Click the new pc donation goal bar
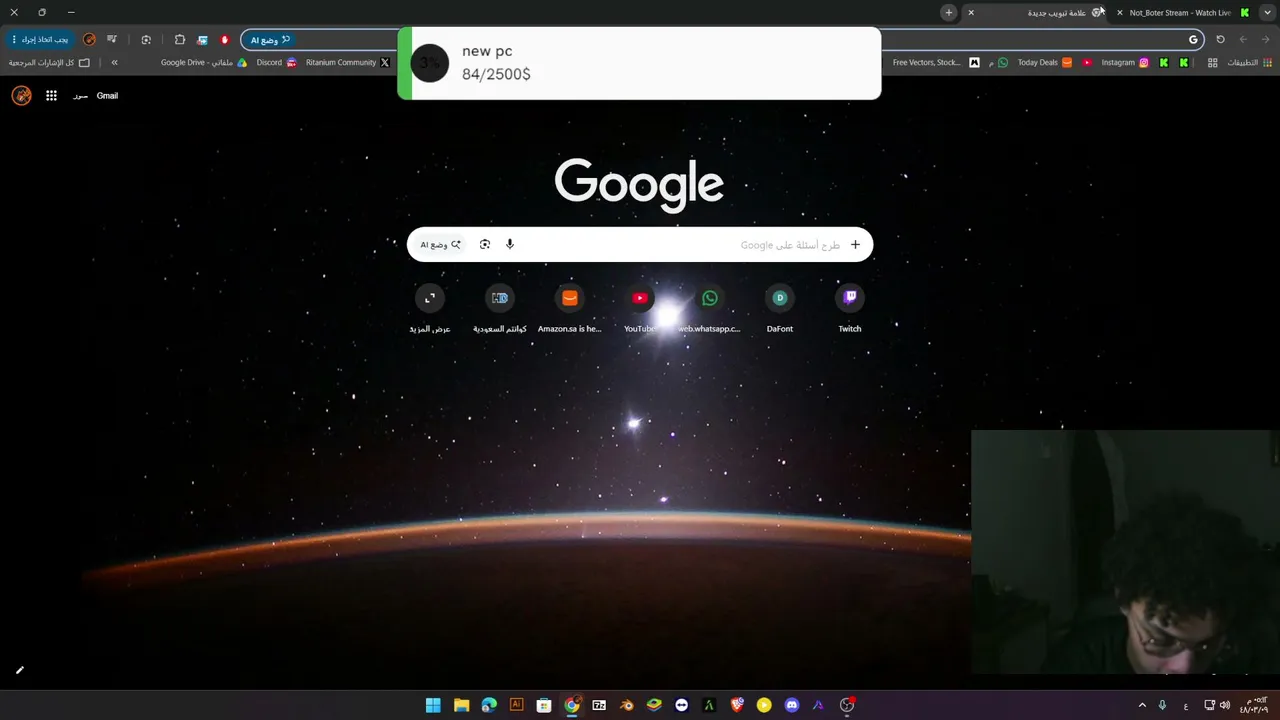The width and height of the screenshot is (1280, 720). [639, 63]
